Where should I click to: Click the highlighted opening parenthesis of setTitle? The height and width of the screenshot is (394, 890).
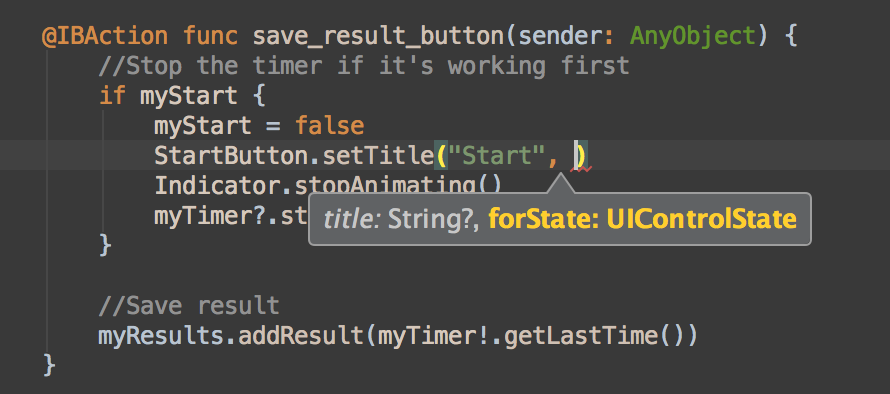coord(441,156)
